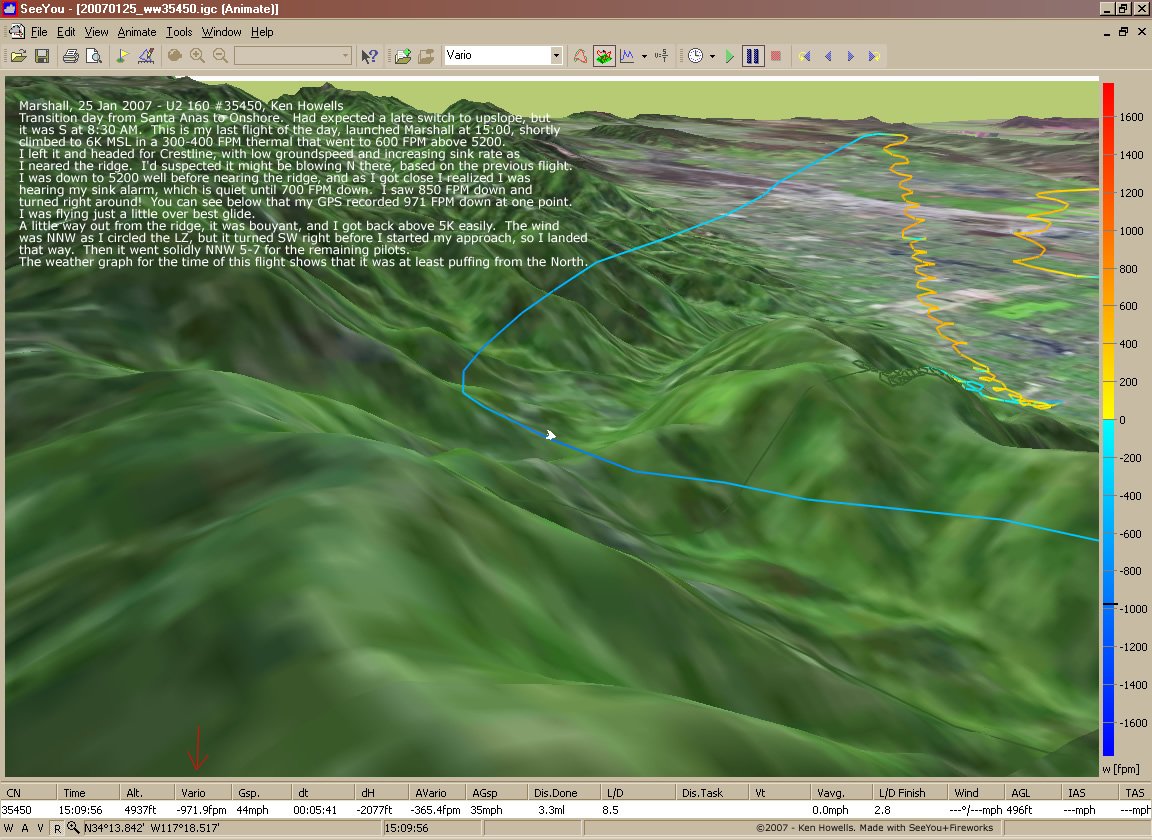1152x840 pixels.
Task: Jump to the flight start with rewind arrow
Action: pos(806,56)
